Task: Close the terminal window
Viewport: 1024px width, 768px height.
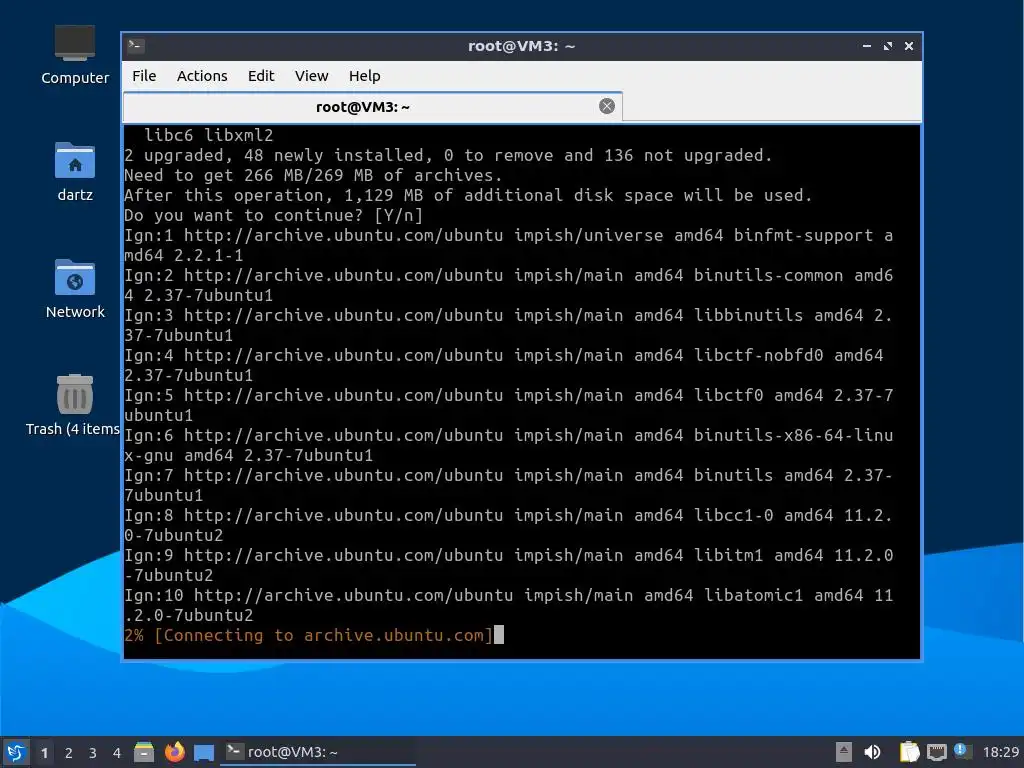Action: click(x=908, y=46)
